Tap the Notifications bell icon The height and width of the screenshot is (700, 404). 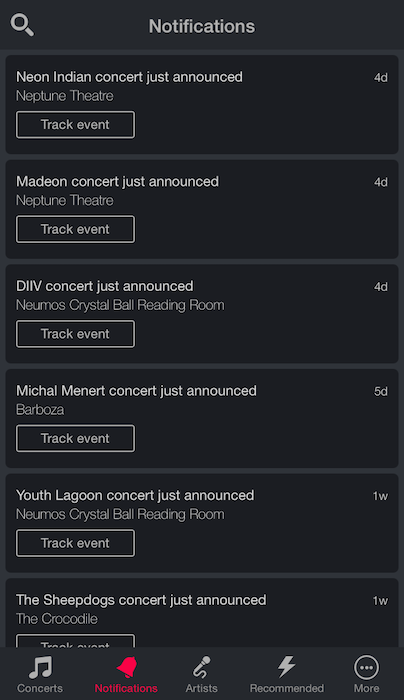[126, 667]
